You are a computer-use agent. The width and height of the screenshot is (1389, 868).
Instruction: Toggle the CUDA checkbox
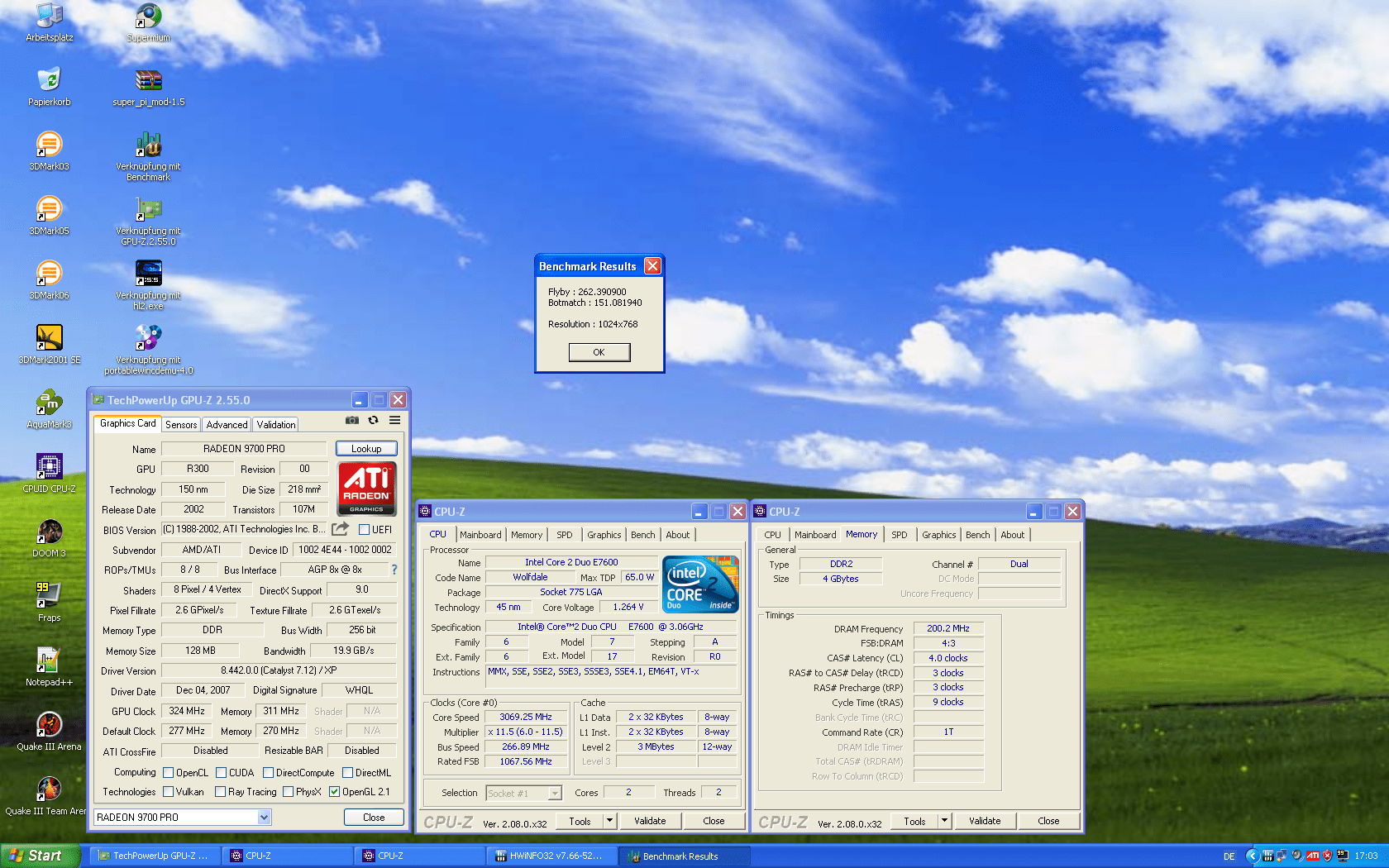click(222, 773)
